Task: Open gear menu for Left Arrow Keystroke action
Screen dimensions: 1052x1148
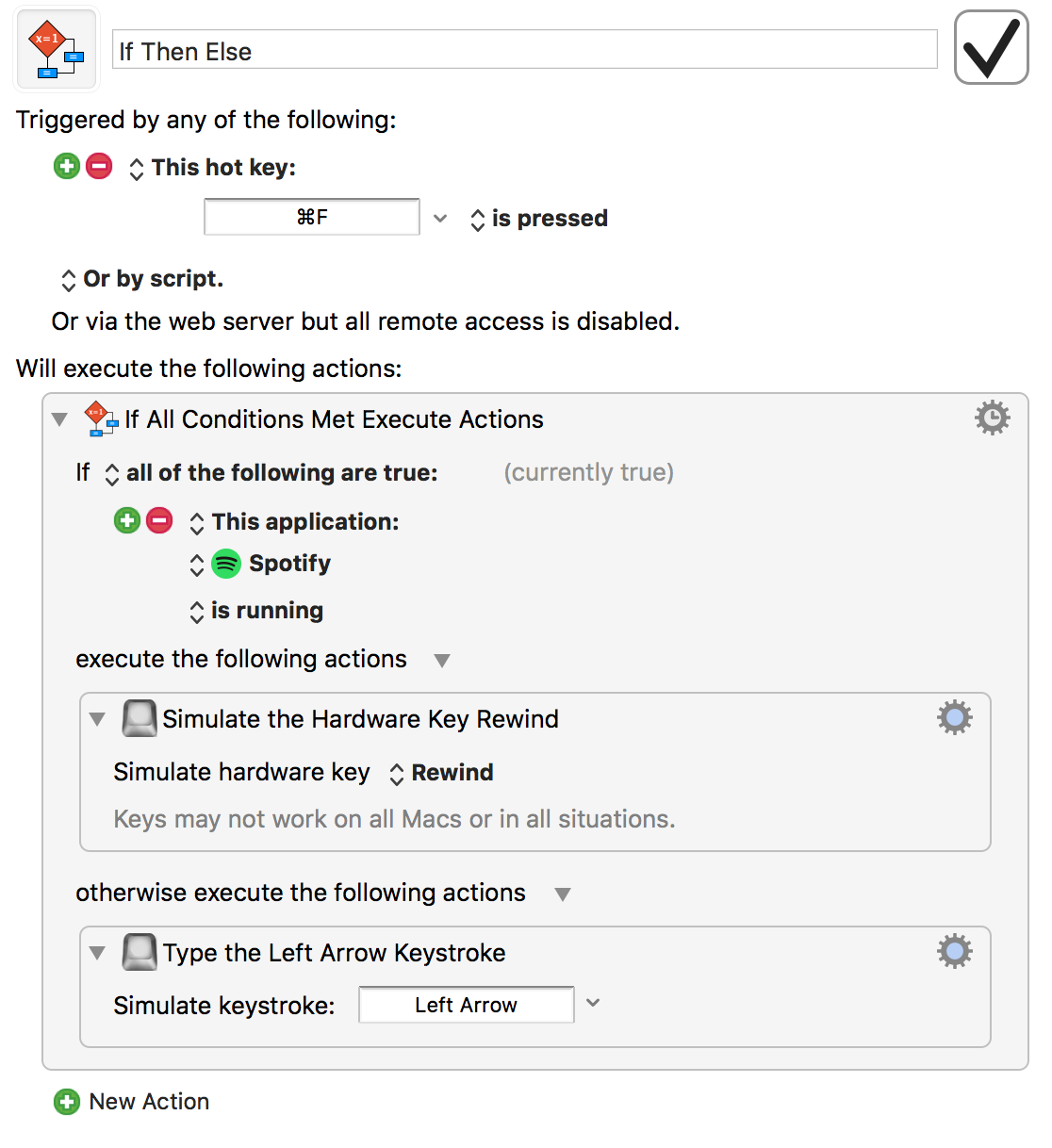Action: [x=954, y=952]
